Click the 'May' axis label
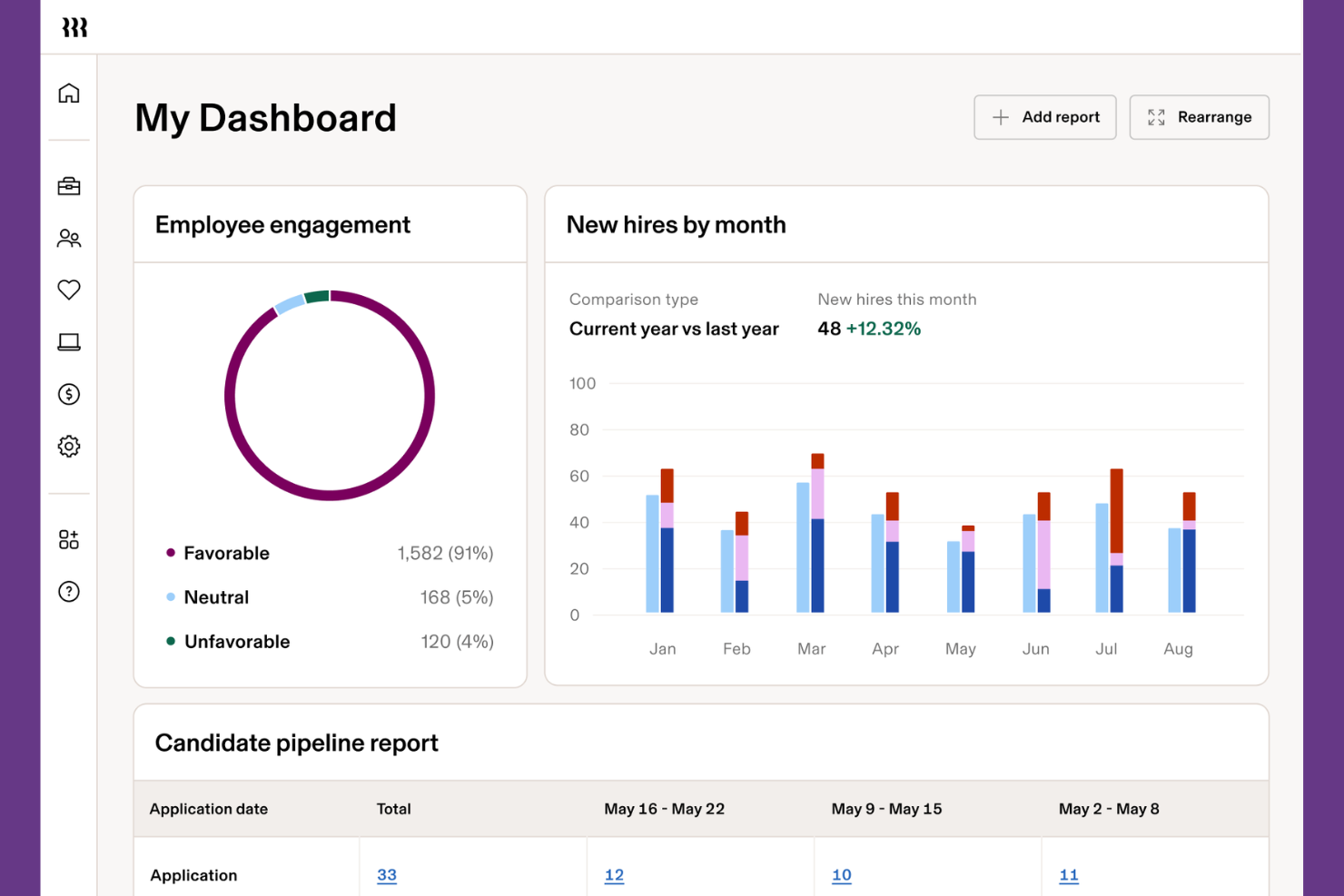Image resolution: width=1344 pixels, height=896 pixels. 961,649
